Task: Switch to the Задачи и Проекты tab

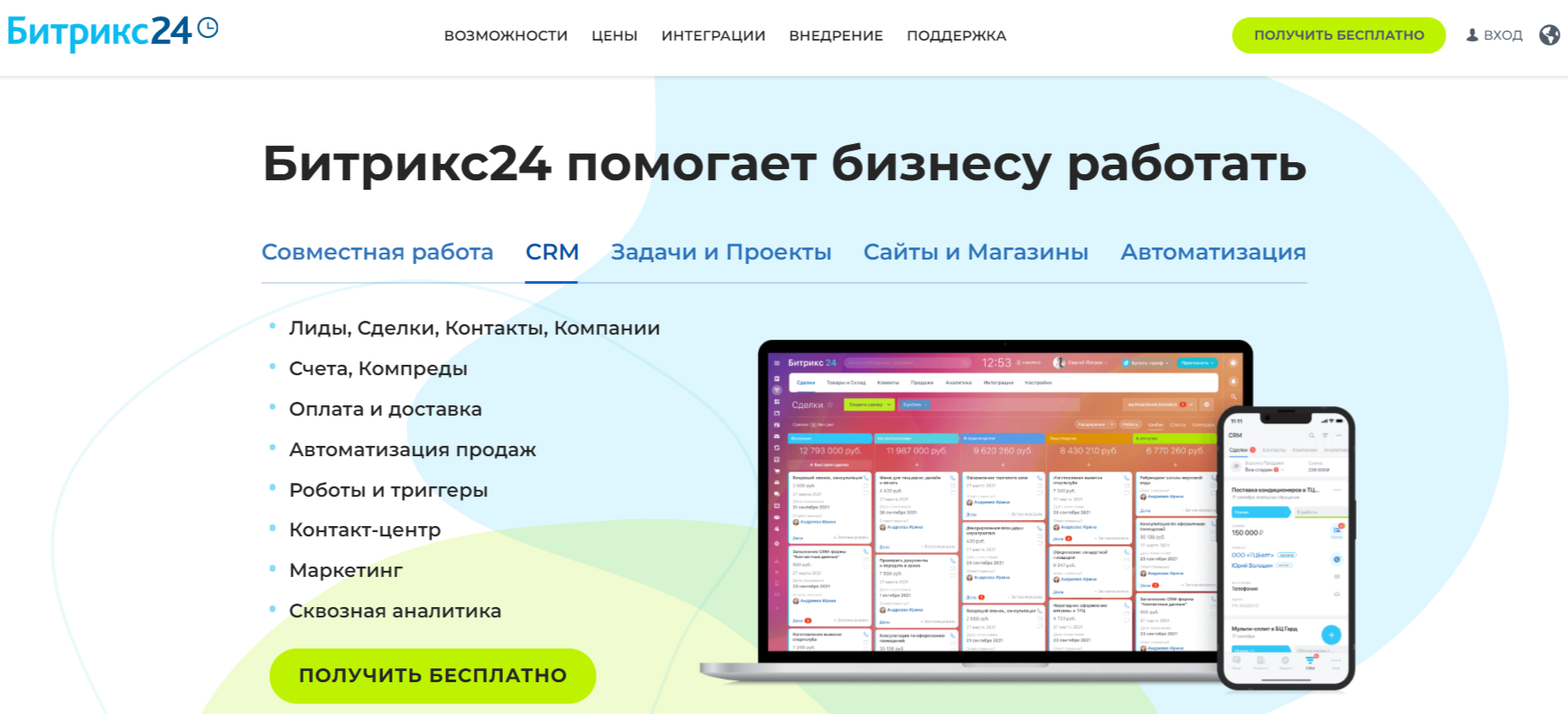Action: tap(721, 252)
